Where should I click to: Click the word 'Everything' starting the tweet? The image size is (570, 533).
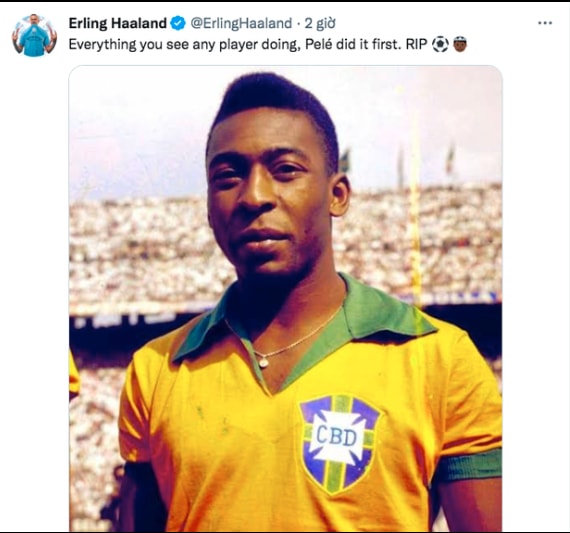(103, 45)
